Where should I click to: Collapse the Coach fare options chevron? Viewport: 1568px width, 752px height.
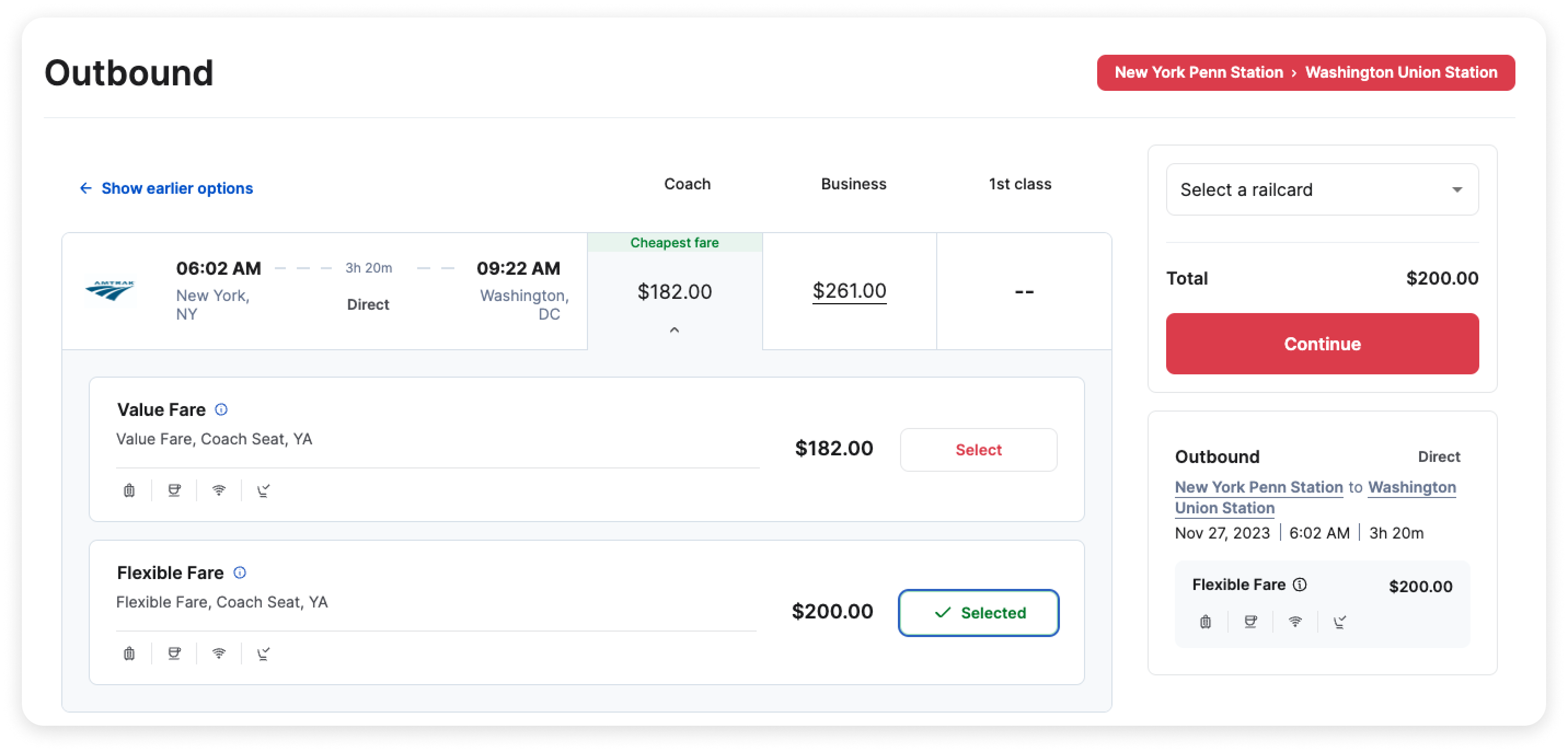coord(674,330)
